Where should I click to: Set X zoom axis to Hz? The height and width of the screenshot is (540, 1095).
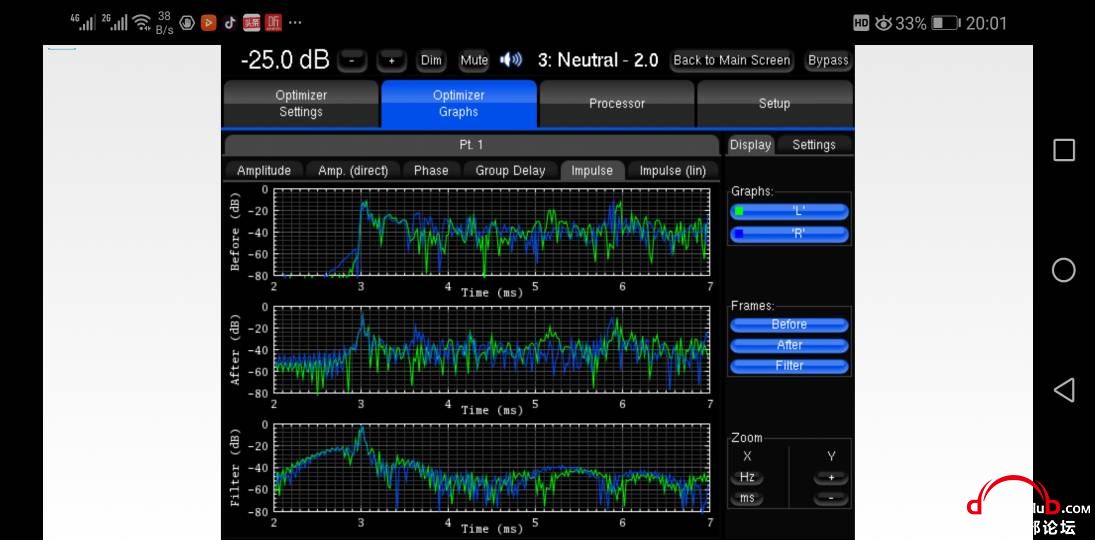click(747, 478)
